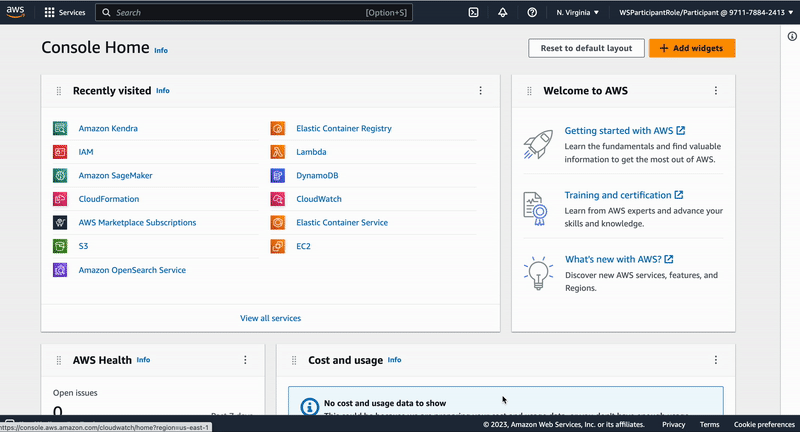The height and width of the screenshot is (432, 800).
Task: Open the Services grid menu
Action: 64,12
